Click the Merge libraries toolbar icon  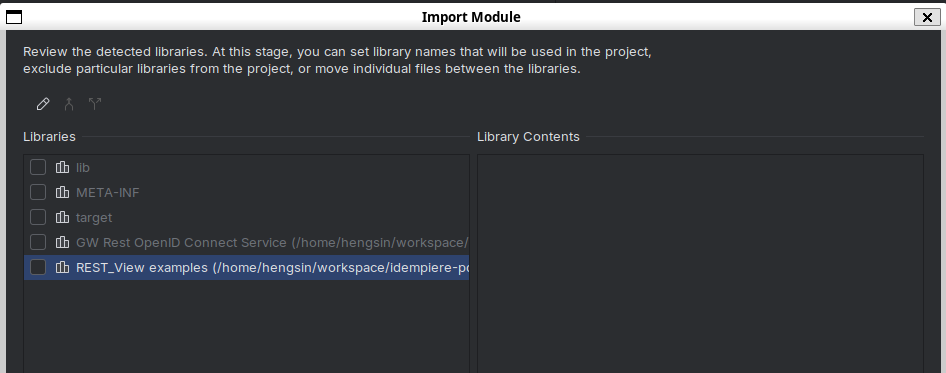click(69, 104)
